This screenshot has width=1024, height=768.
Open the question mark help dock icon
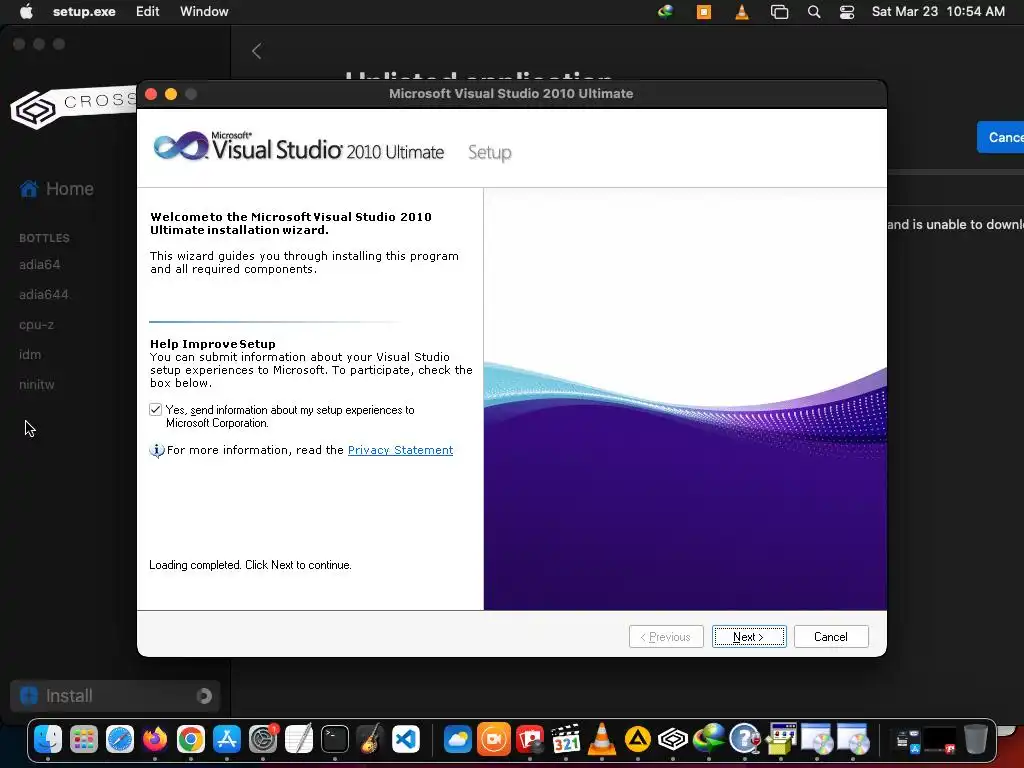[744, 740]
